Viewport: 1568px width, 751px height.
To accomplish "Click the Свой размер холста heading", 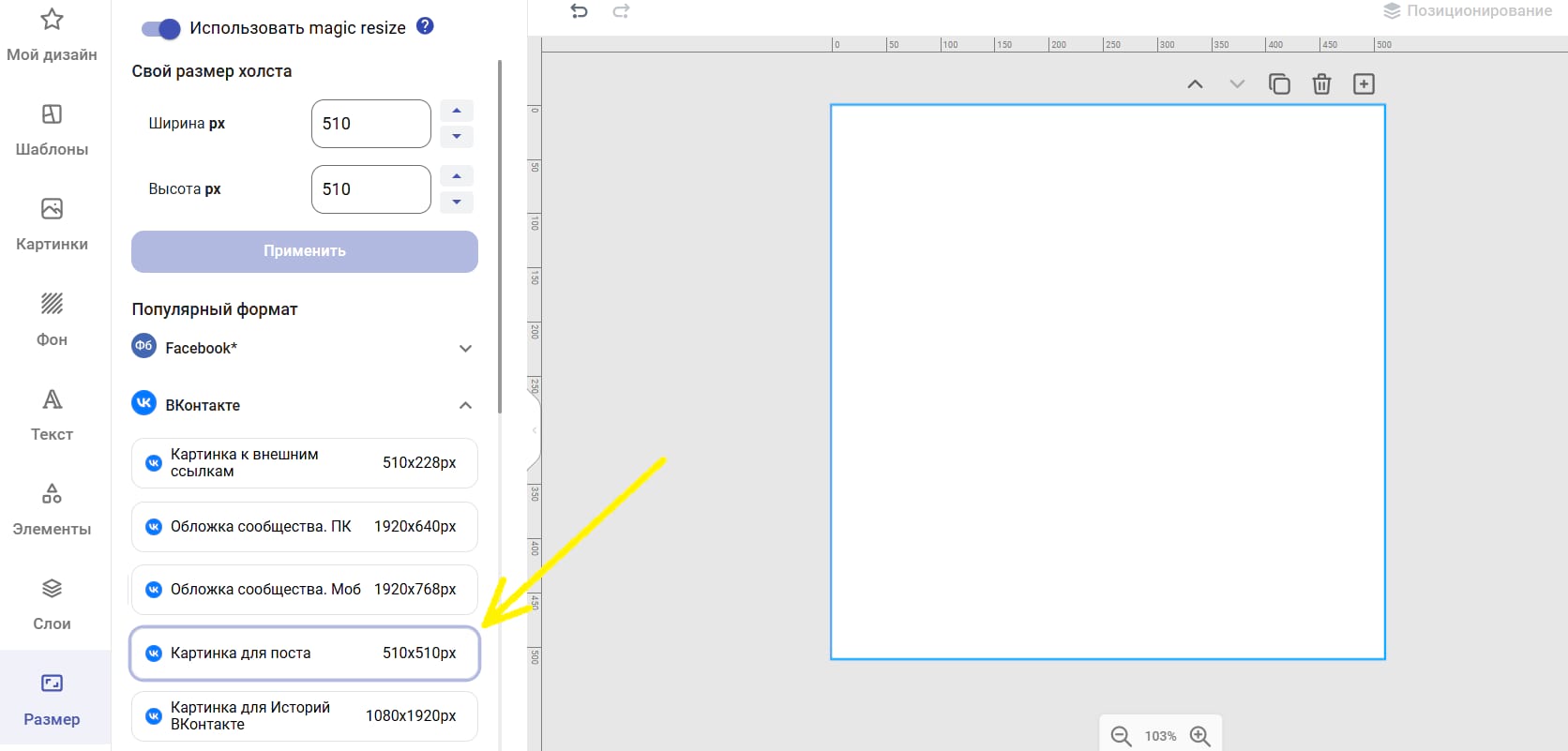I will coord(212,71).
